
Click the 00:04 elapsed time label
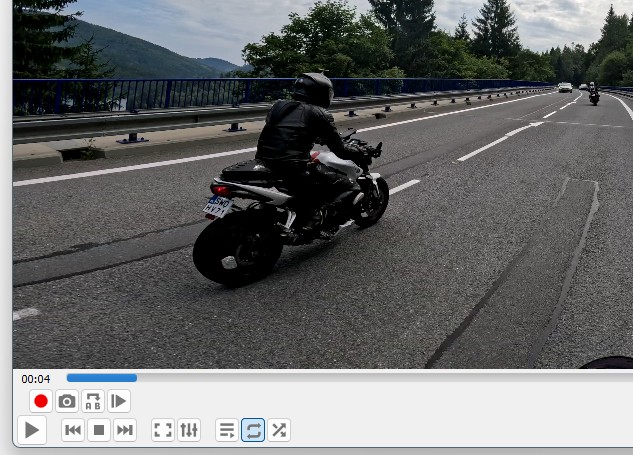coord(36,379)
